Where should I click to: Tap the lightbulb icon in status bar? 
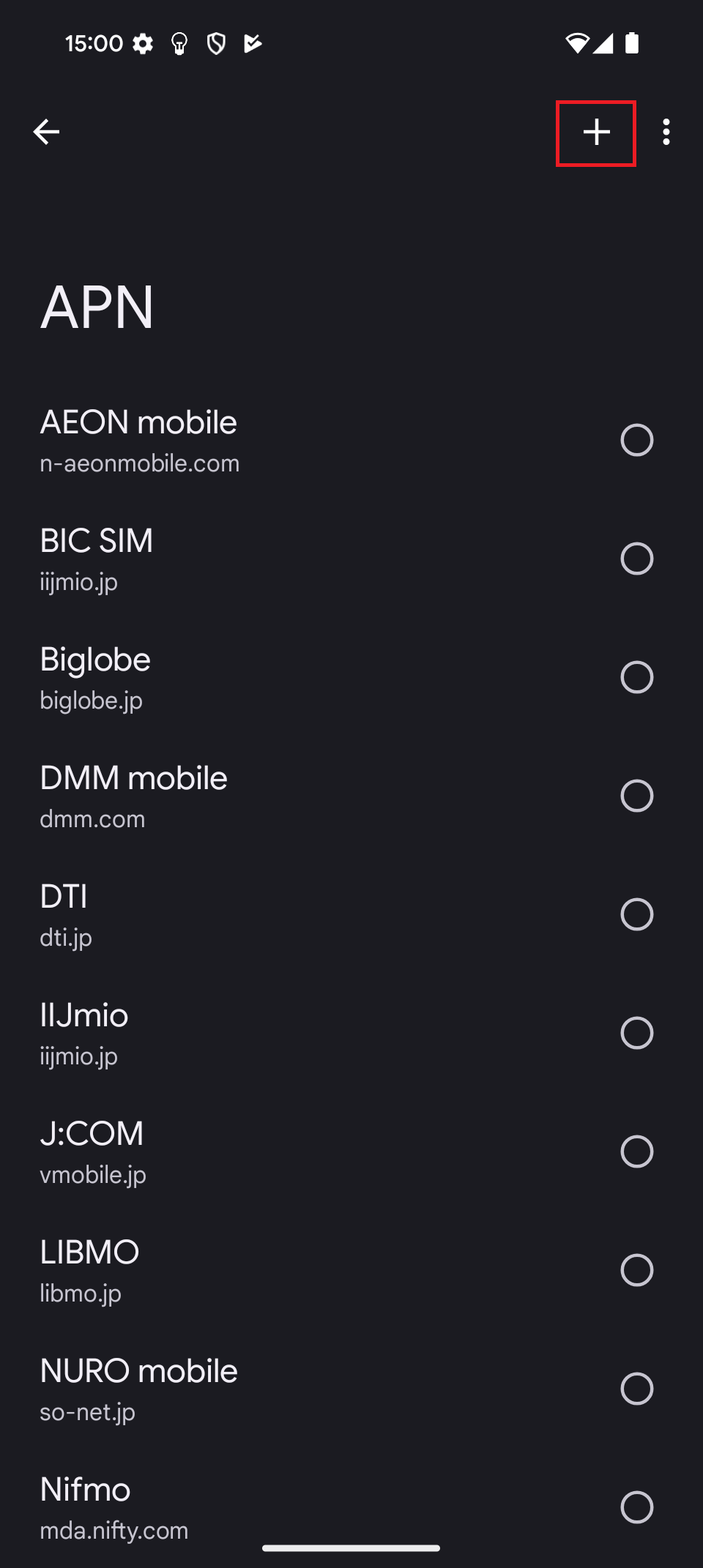pyautogui.click(x=179, y=44)
